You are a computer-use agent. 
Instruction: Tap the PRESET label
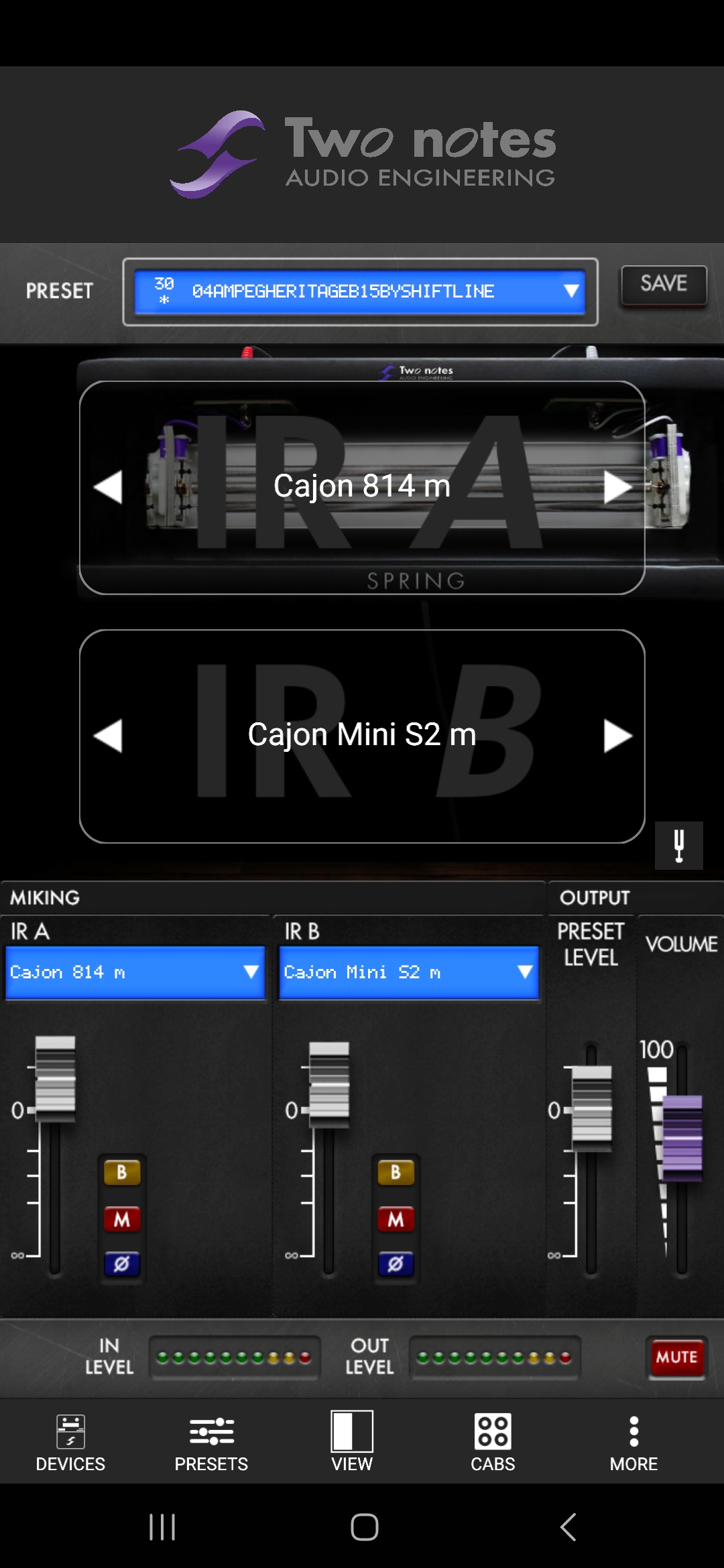(60, 291)
